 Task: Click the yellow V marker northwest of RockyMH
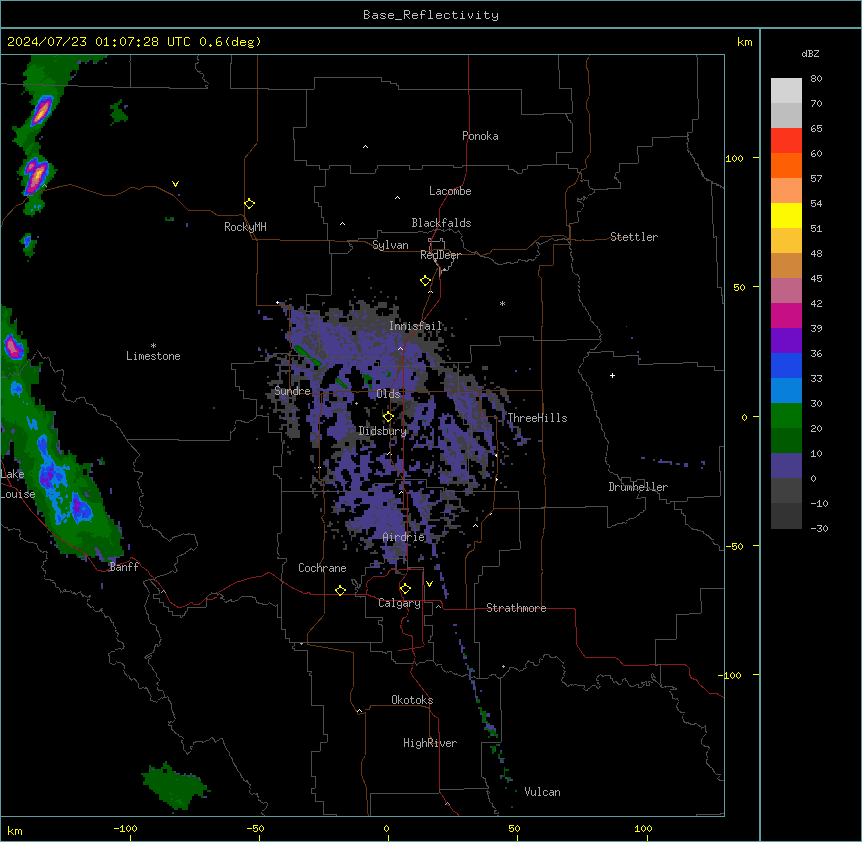point(175,184)
